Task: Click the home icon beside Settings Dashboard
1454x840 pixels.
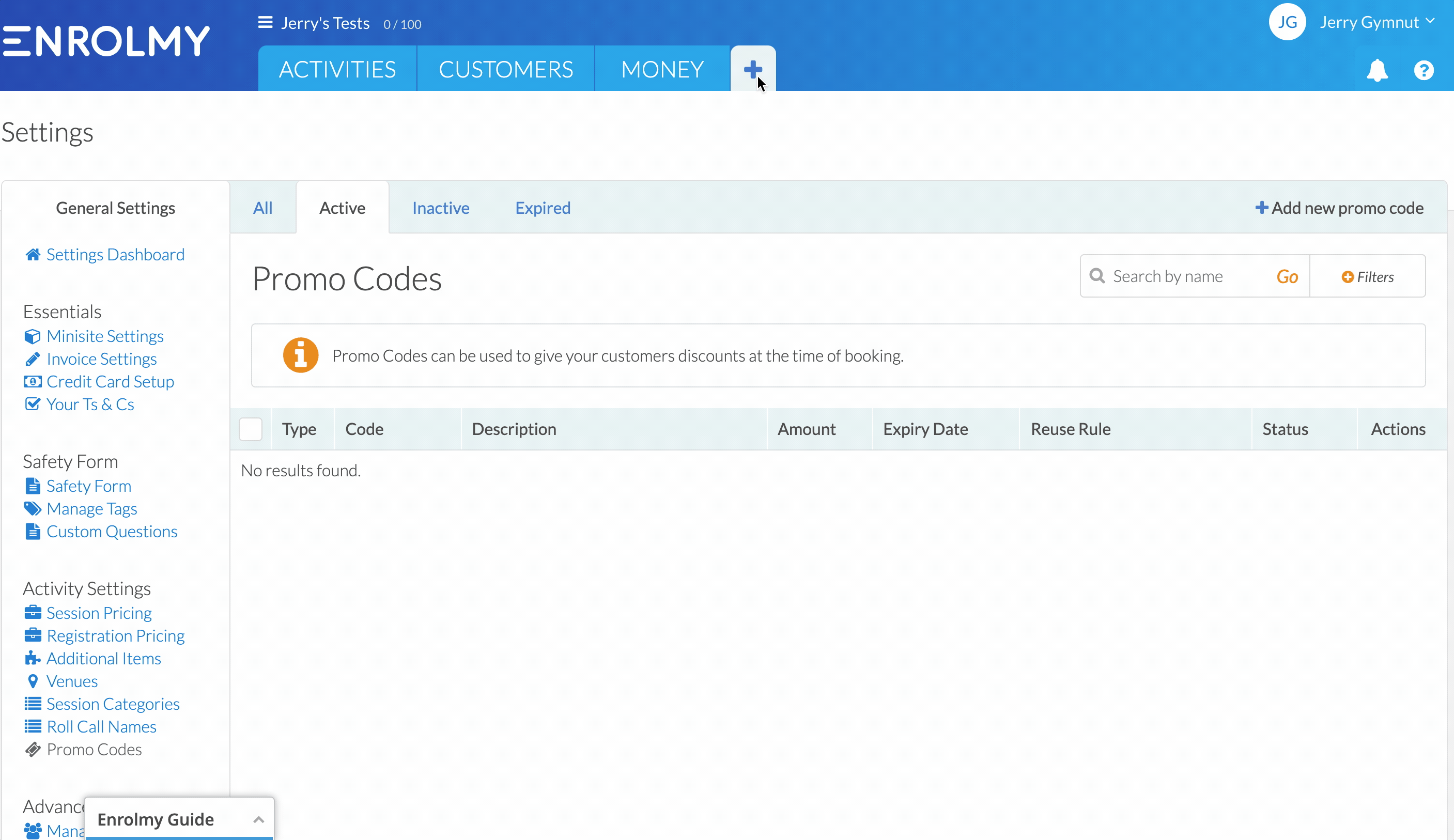Action: pyautogui.click(x=33, y=254)
